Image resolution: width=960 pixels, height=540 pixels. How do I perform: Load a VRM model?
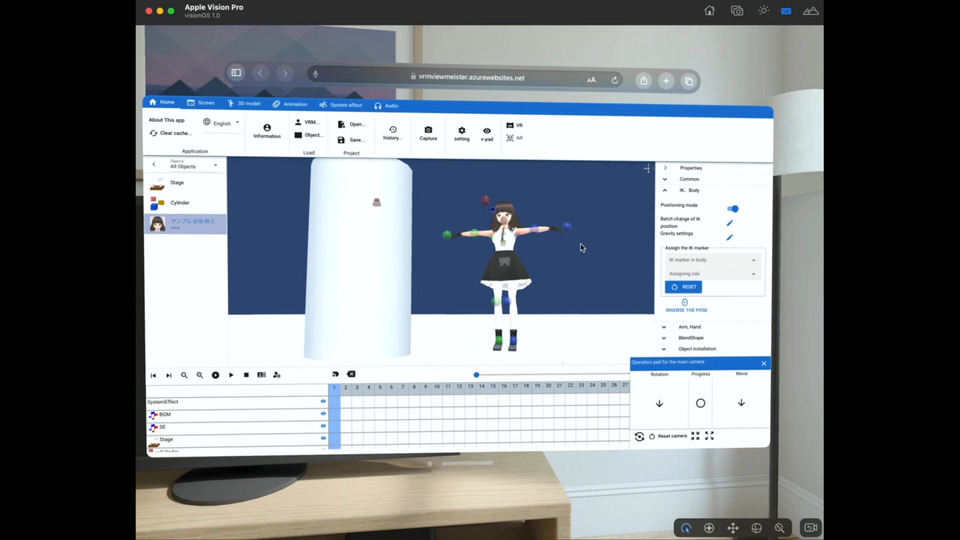[x=307, y=122]
